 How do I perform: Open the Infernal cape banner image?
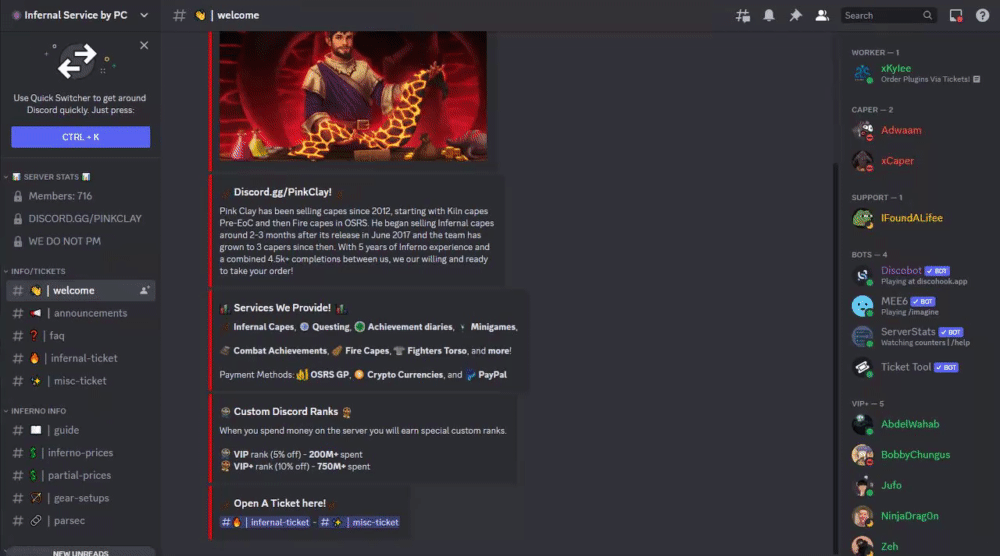point(353,96)
